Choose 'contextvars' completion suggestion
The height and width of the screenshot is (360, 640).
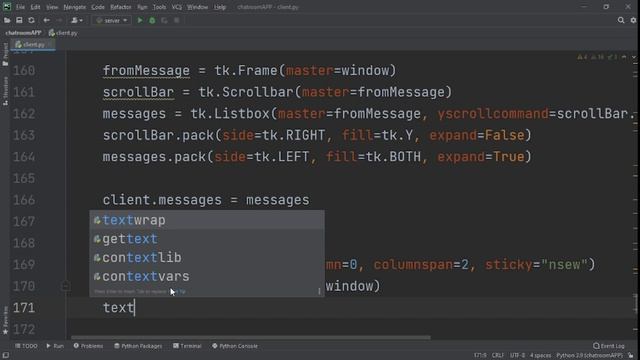[x=207, y=276]
